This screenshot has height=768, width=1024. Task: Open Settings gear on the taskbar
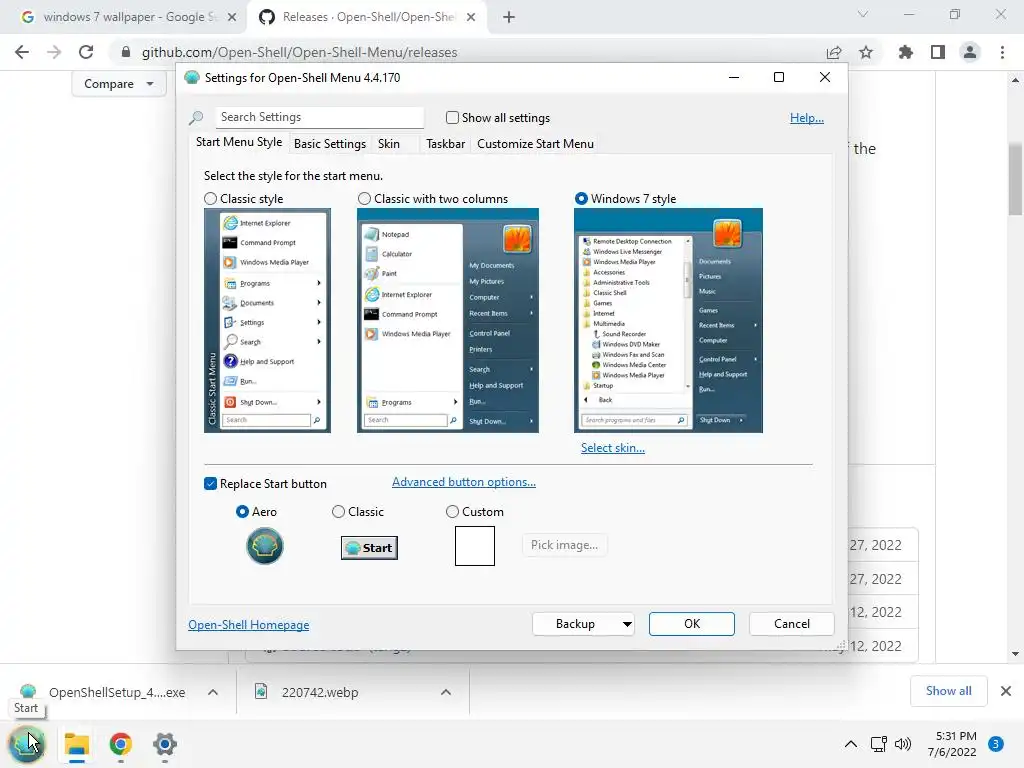(x=165, y=744)
